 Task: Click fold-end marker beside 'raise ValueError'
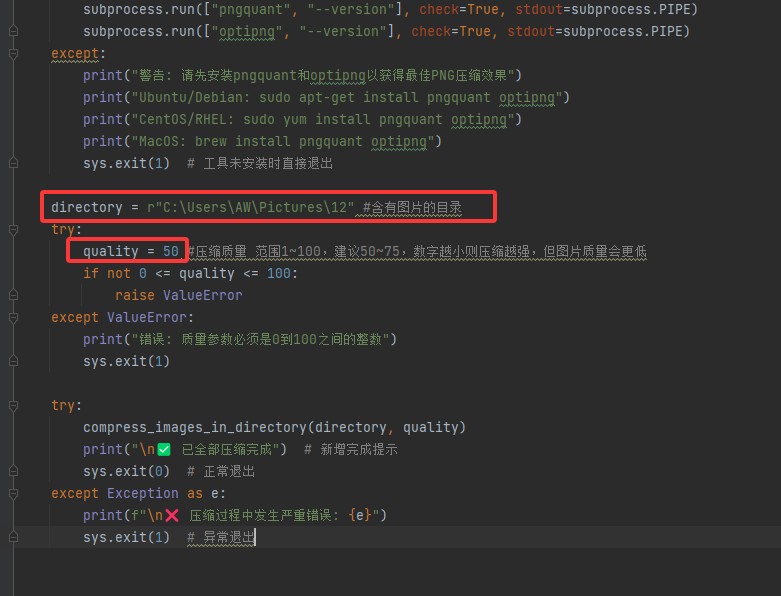13,295
